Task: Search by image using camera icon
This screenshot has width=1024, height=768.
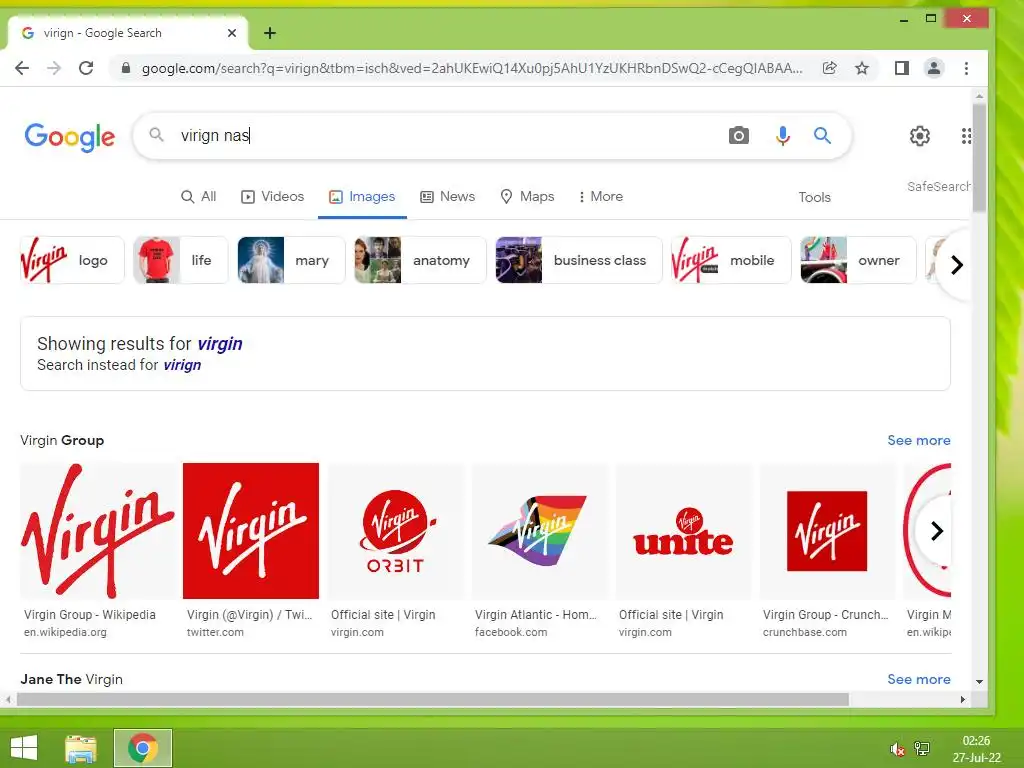Action: pos(739,135)
